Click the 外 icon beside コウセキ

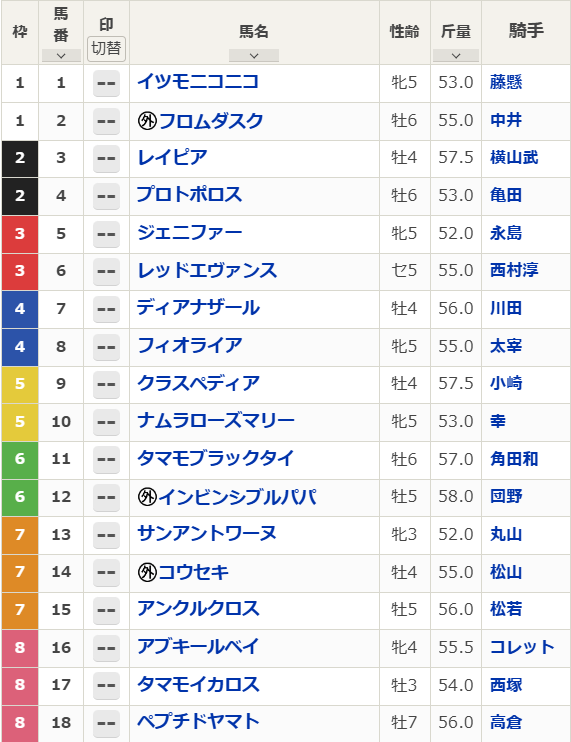tap(147, 573)
